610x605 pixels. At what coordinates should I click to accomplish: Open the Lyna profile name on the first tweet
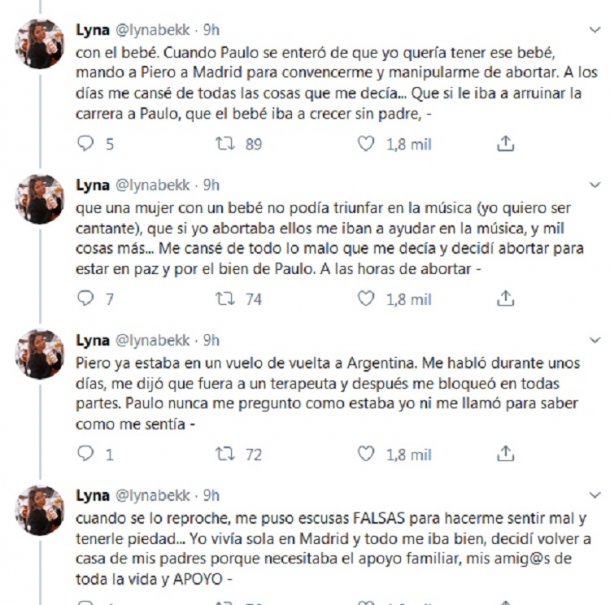pyautogui.click(x=93, y=30)
